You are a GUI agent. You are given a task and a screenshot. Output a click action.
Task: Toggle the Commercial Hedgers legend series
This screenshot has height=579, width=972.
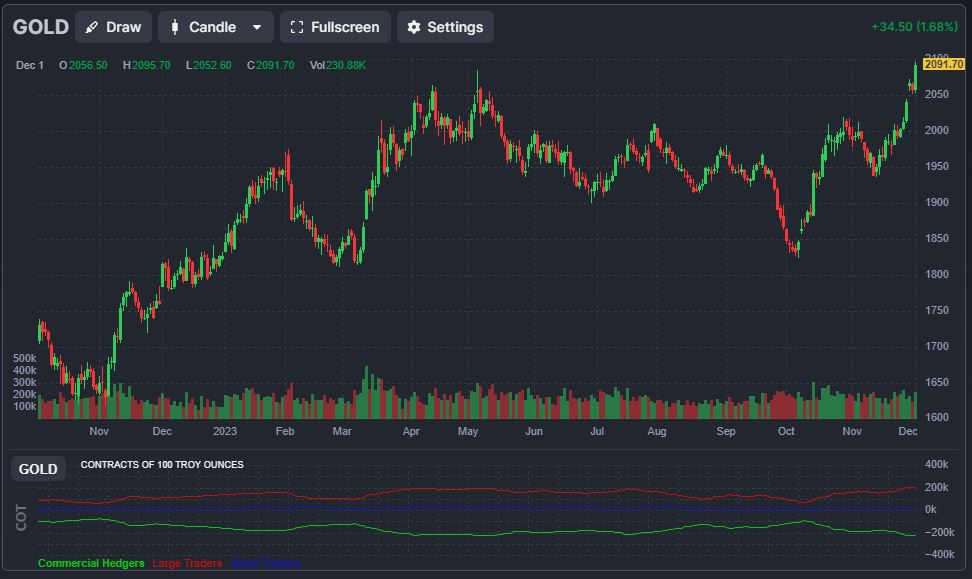(x=91, y=563)
